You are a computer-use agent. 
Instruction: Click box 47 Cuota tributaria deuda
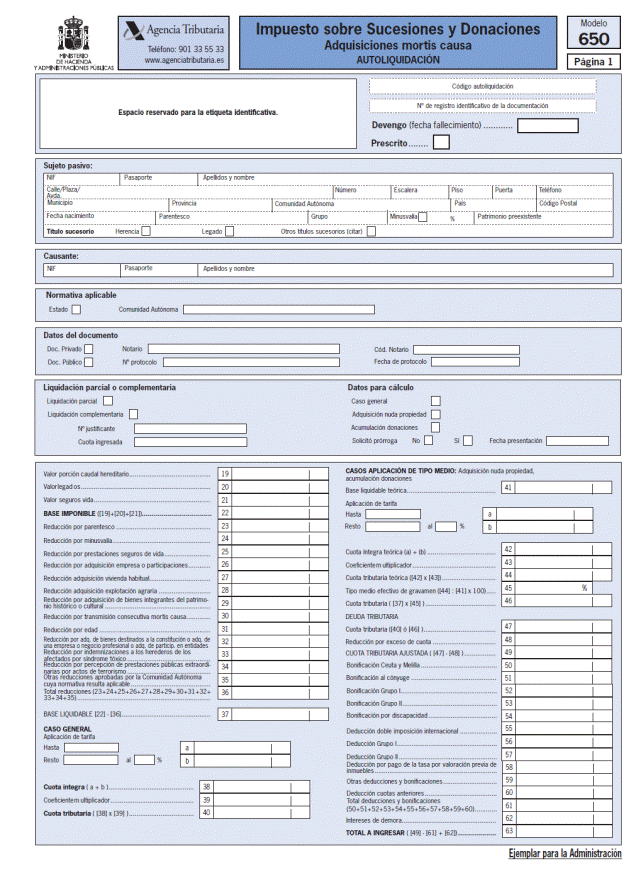(557, 626)
